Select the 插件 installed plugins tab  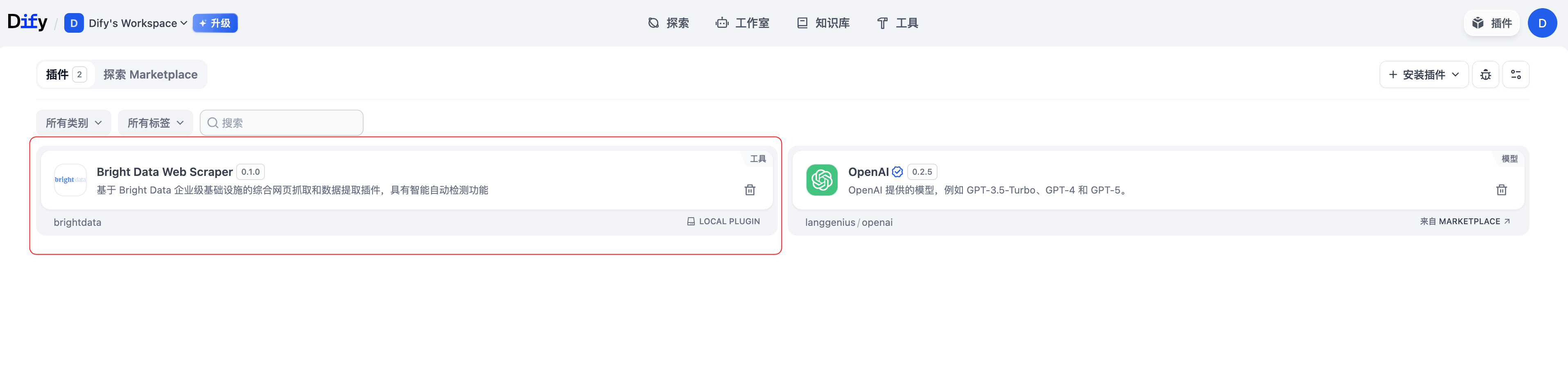tap(66, 75)
